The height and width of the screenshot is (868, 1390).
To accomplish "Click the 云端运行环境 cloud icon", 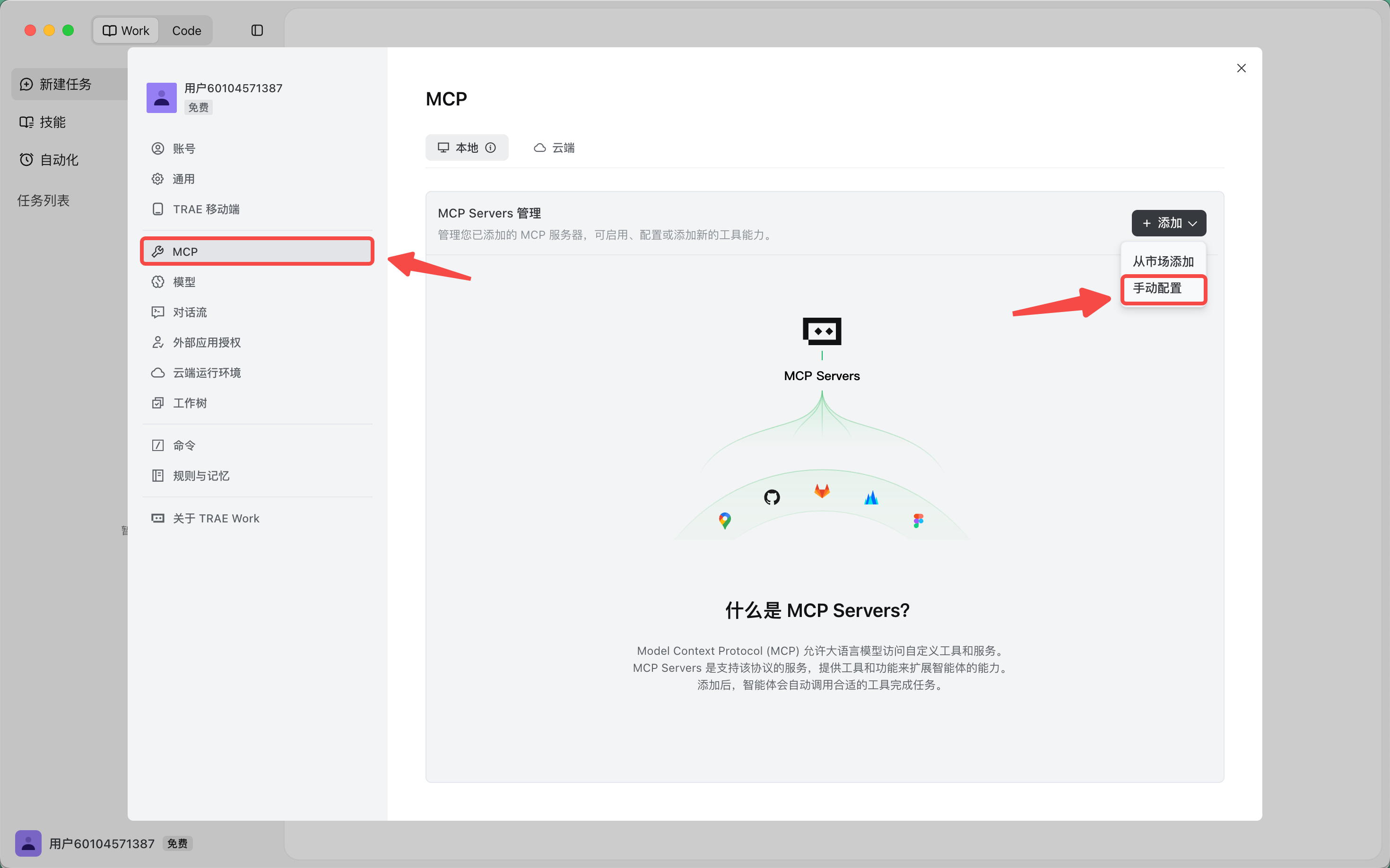I will tap(158, 373).
